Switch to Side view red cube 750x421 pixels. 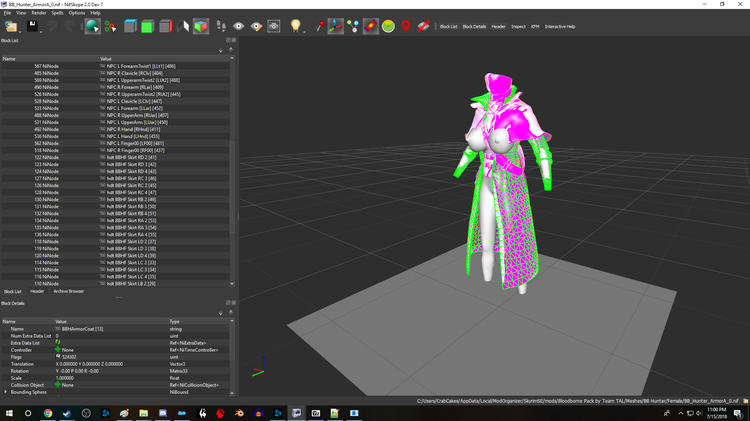click(165, 26)
